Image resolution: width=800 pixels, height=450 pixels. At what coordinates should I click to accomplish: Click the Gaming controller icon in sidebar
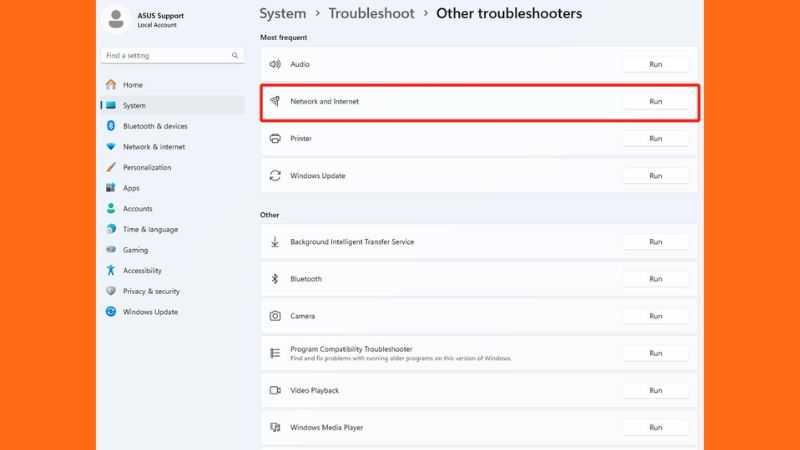[111, 249]
